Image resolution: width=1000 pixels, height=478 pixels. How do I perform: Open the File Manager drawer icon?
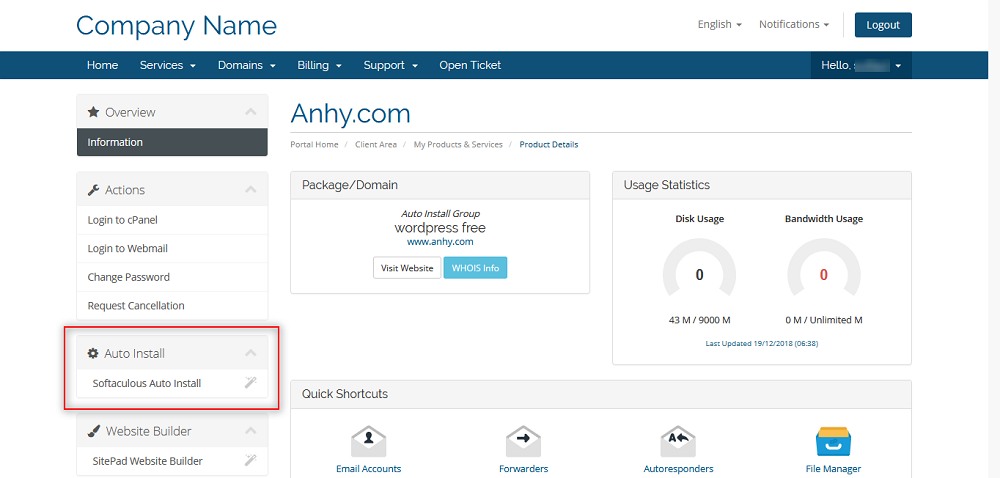833,442
